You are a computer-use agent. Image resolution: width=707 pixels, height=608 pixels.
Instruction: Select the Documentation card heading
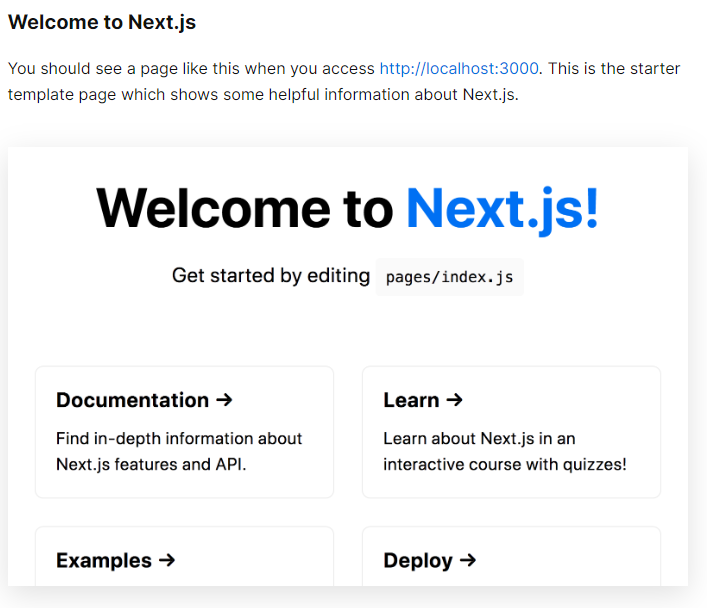click(132, 400)
